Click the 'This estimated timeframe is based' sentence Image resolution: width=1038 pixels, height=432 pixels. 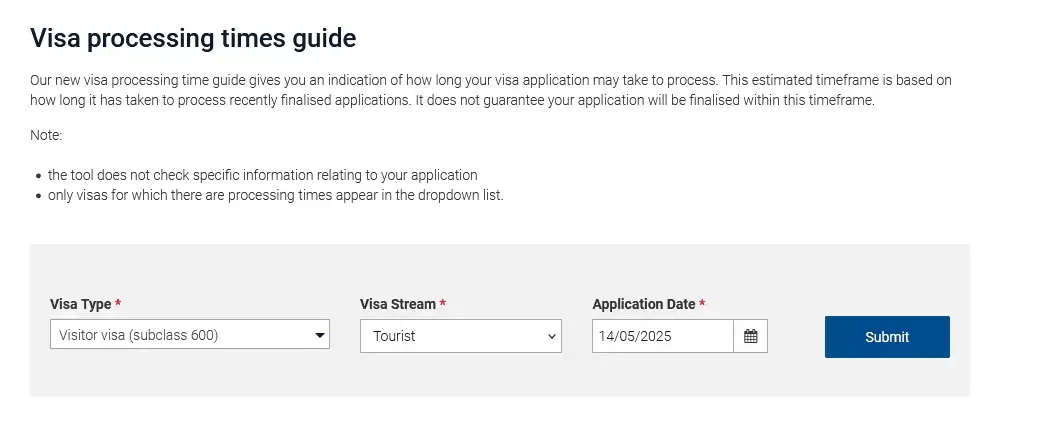[x=491, y=91]
